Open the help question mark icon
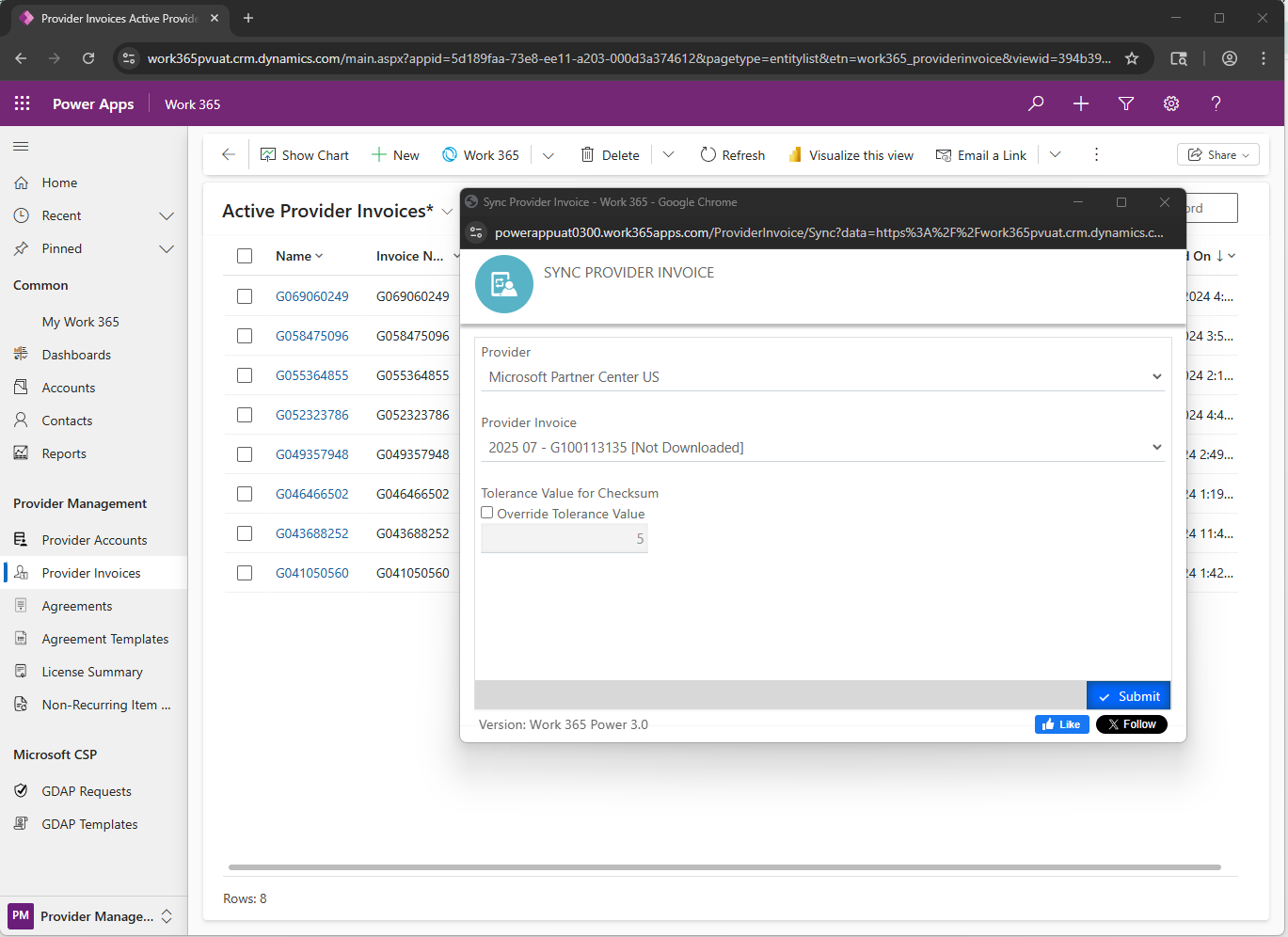 tap(1216, 103)
